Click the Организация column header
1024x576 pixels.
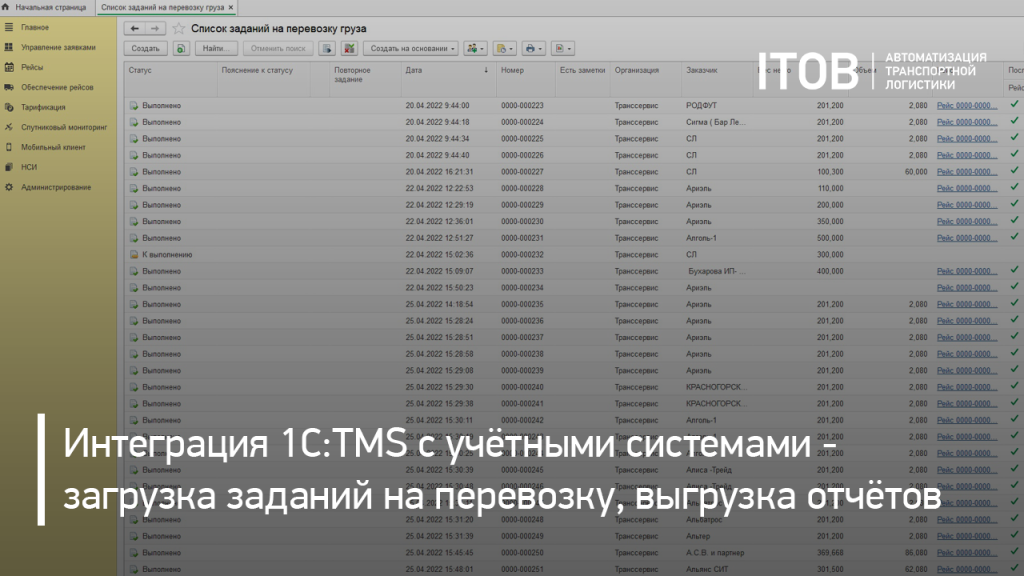click(x=646, y=79)
